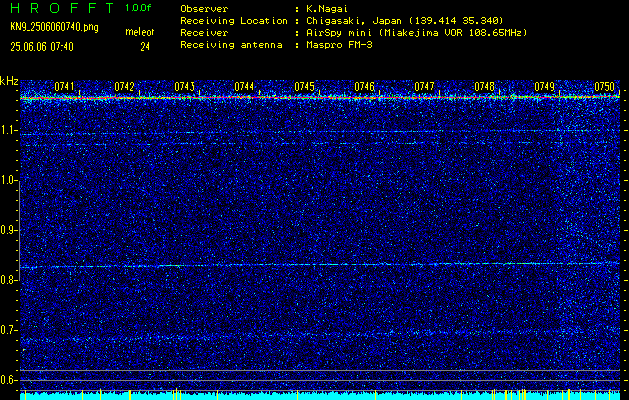Click the Receiving Location label
Screen dimensions: 629x400
[234, 21]
